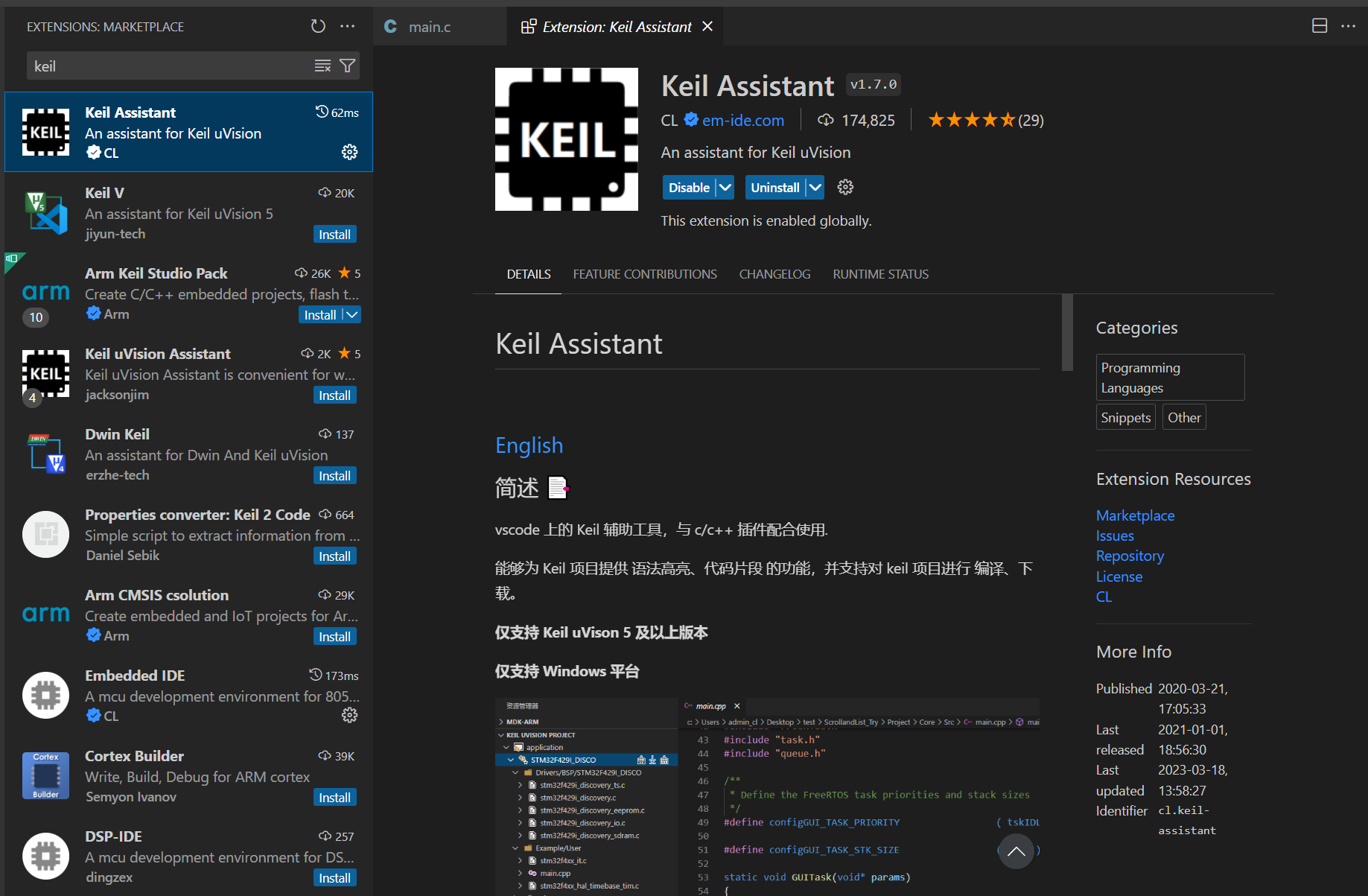Viewport: 1368px width, 896px height.
Task: Open the filter extensions funnel icon
Action: [347, 66]
